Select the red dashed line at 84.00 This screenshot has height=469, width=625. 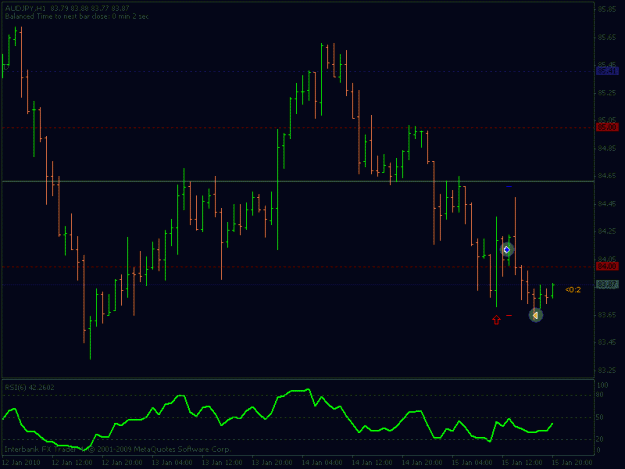tap(298, 267)
